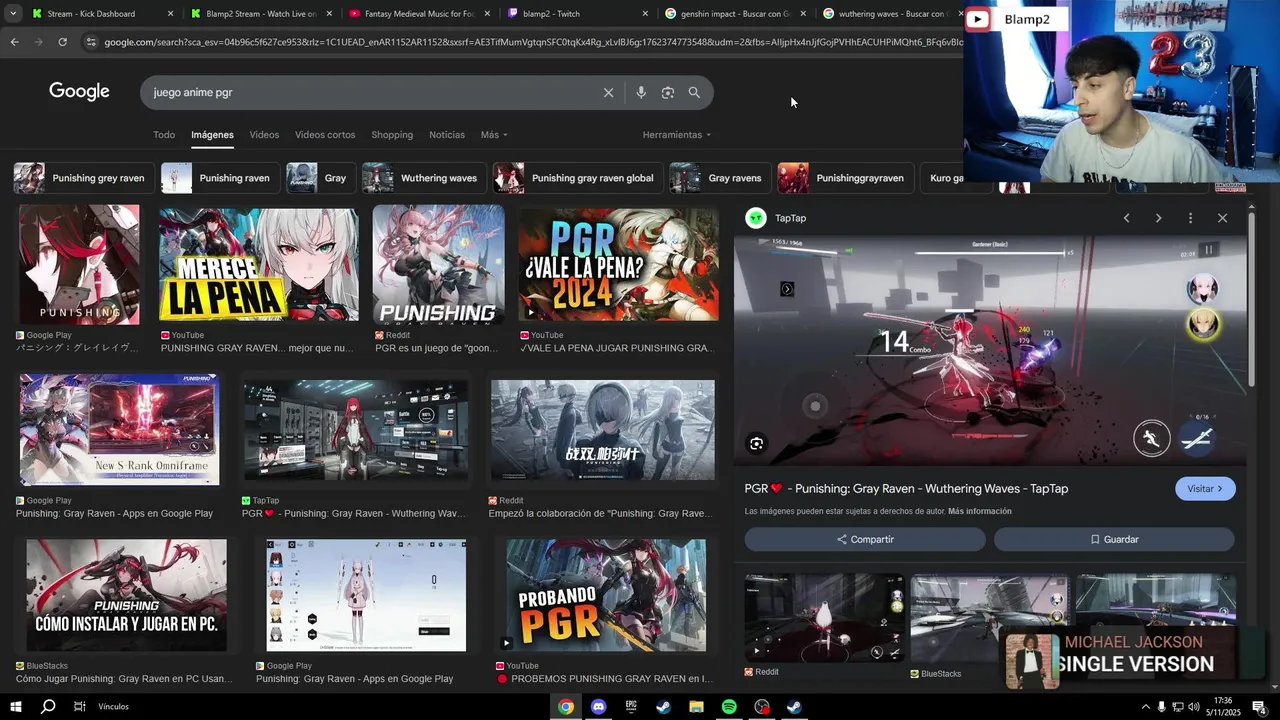
Task: Open Epic Games launcher on taskbar
Action: (x=631, y=707)
